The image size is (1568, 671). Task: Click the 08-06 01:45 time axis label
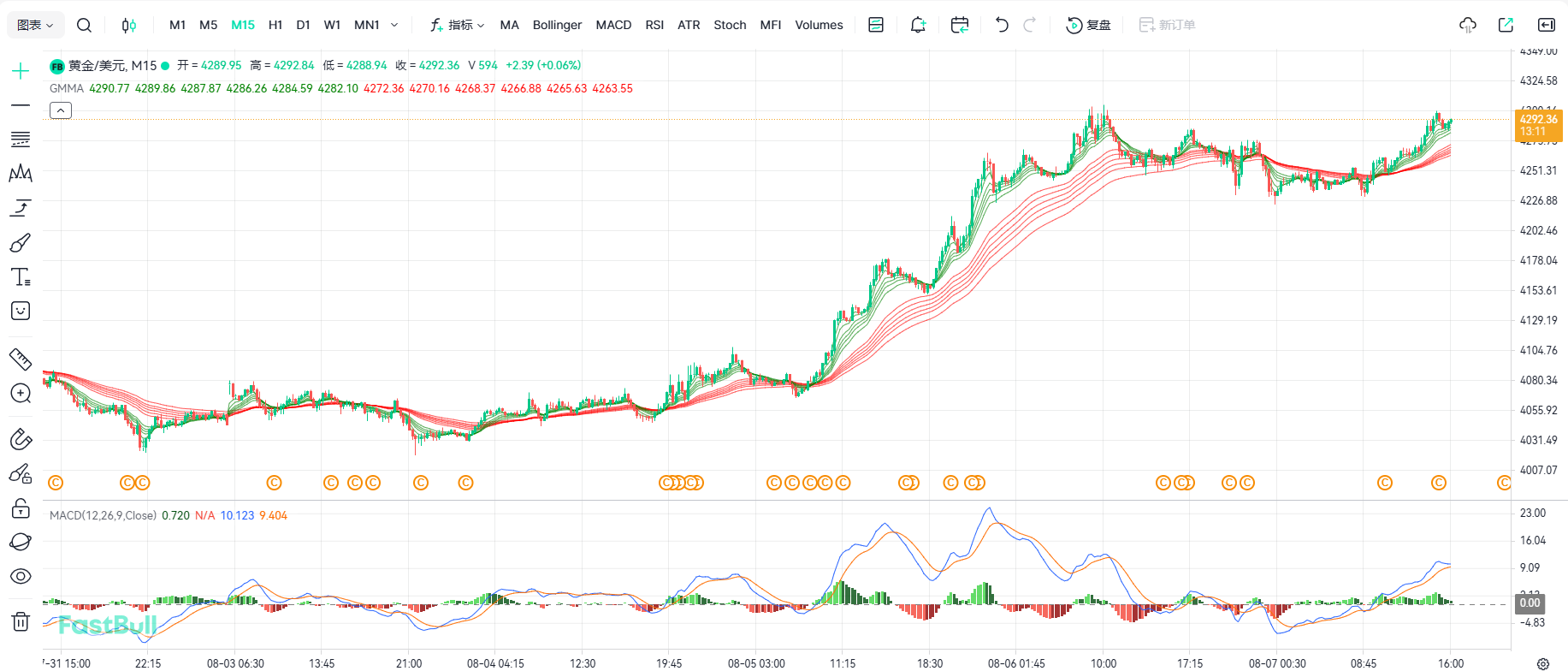(x=1016, y=663)
